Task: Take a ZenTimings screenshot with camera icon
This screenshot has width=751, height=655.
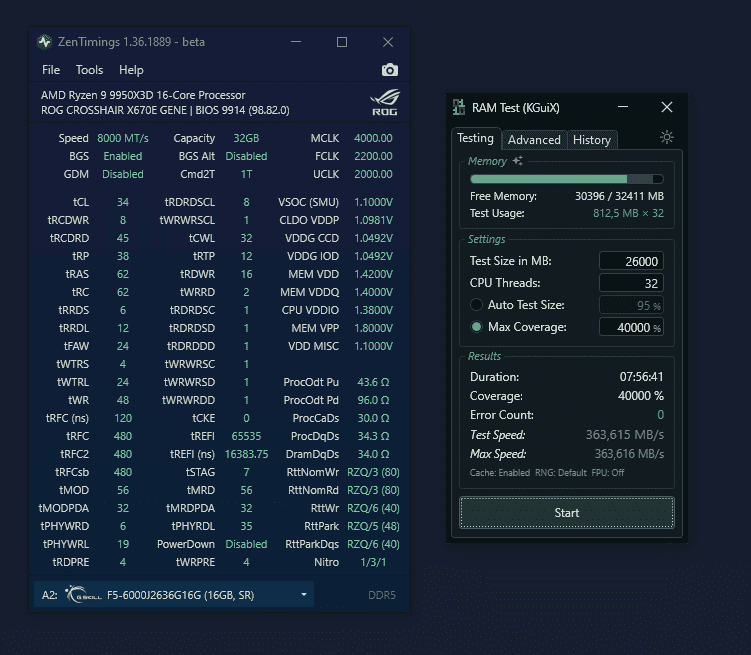Action: click(x=389, y=70)
